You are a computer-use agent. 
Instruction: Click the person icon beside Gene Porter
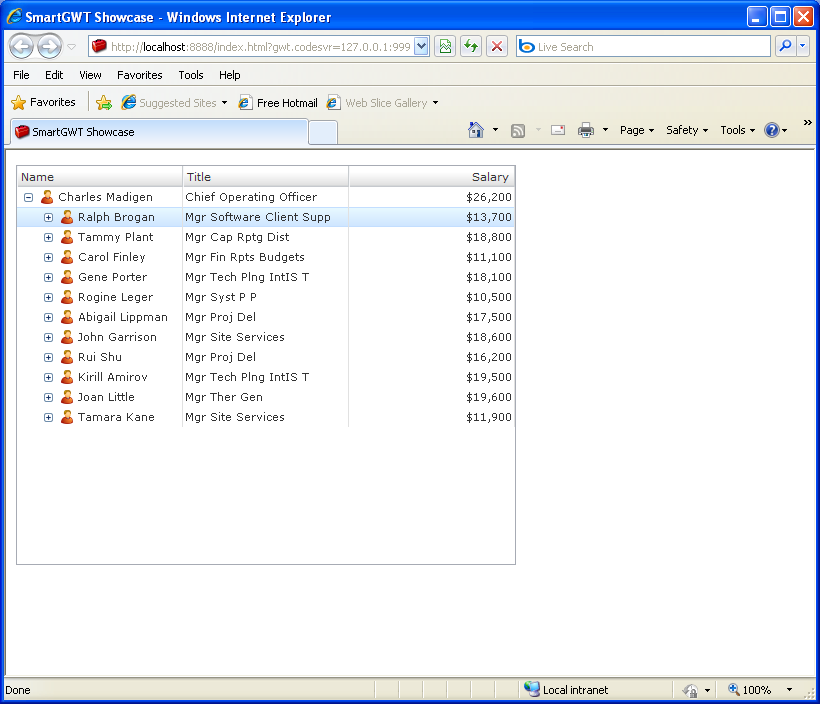67,277
